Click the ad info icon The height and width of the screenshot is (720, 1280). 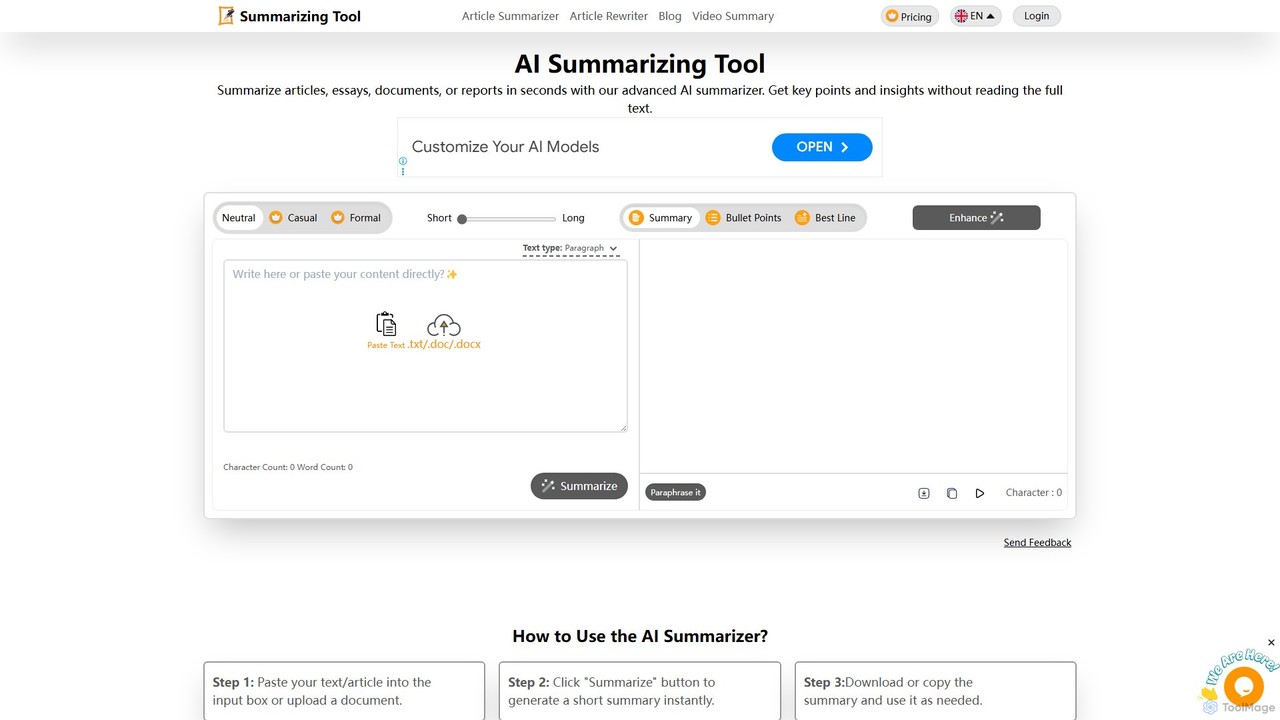pyautogui.click(x=403, y=161)
